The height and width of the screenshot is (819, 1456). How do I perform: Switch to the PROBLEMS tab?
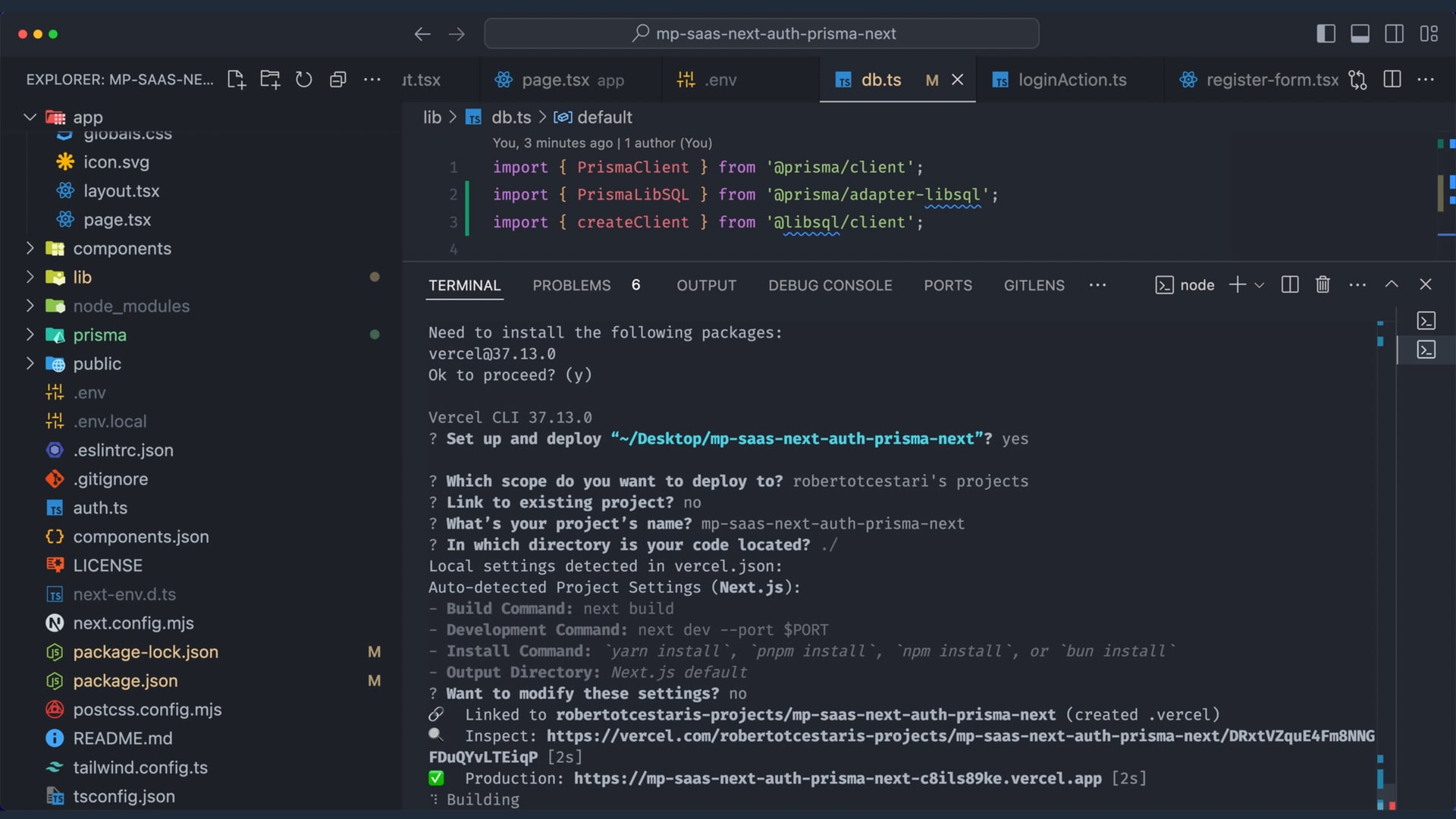[572, 285]
